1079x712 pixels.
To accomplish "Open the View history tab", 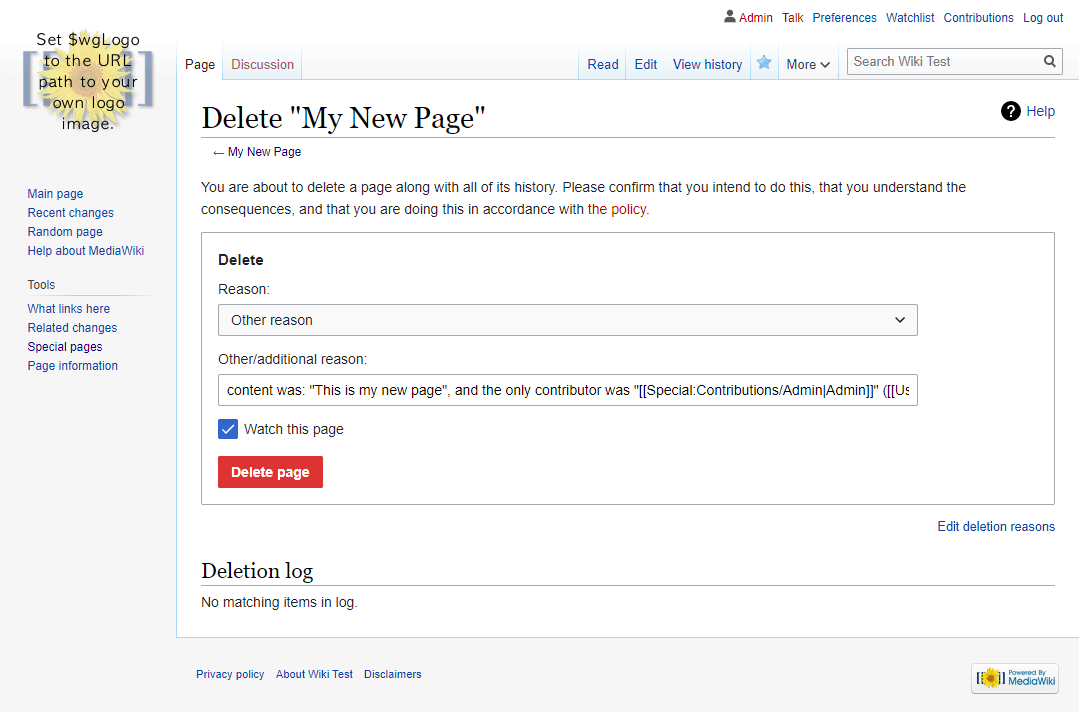I will coord(707,64).
